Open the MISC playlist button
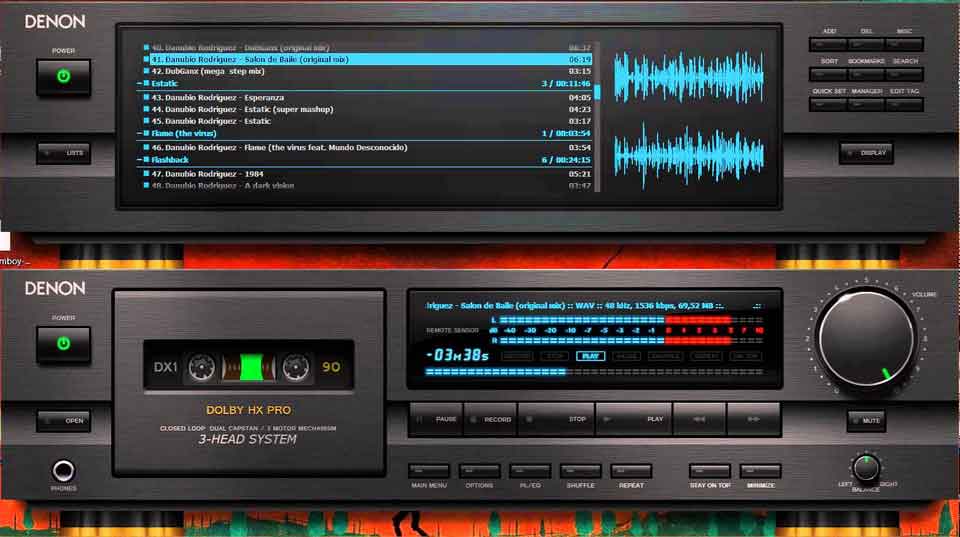The height and width of the screenshot is (537, 960). [x=904, y=45]
